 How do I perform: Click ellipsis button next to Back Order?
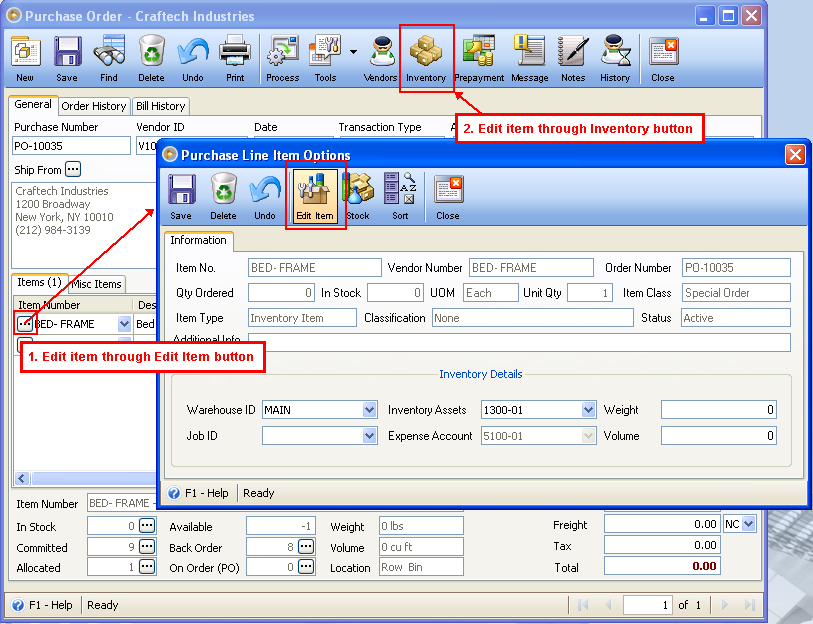306,546
